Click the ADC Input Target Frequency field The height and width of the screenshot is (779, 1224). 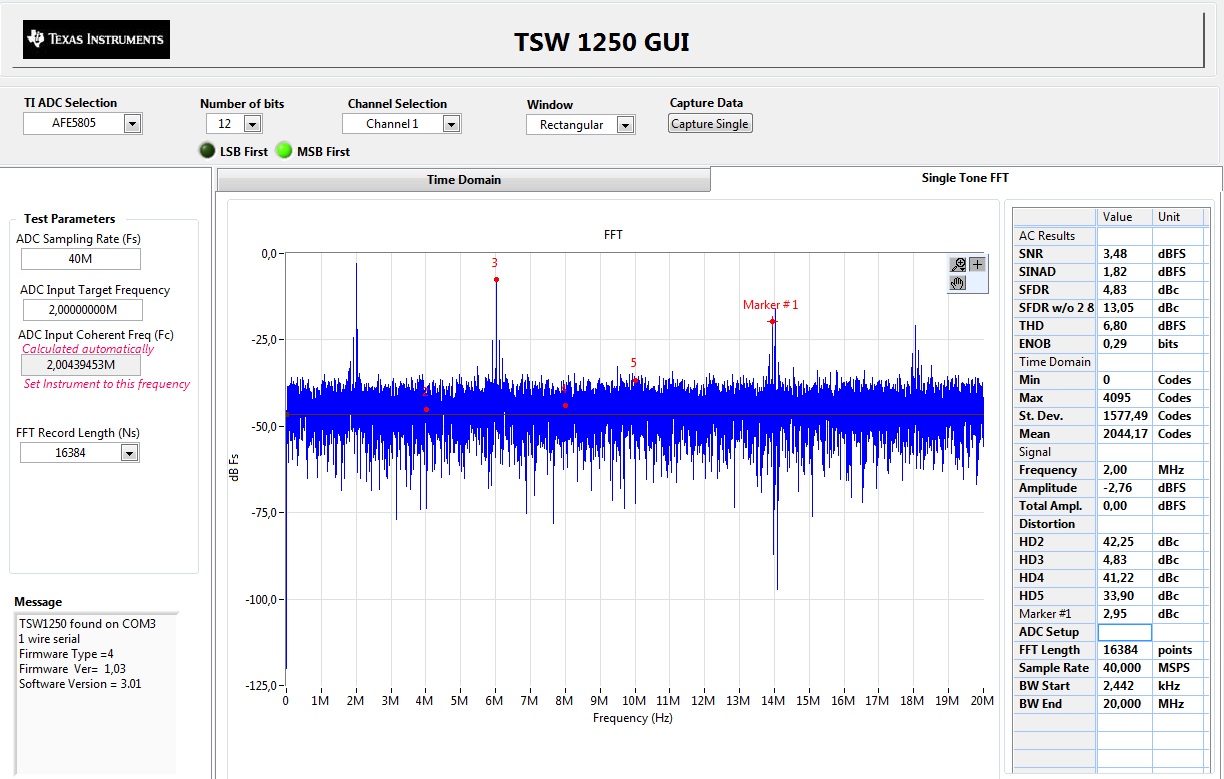coord(81,310)
